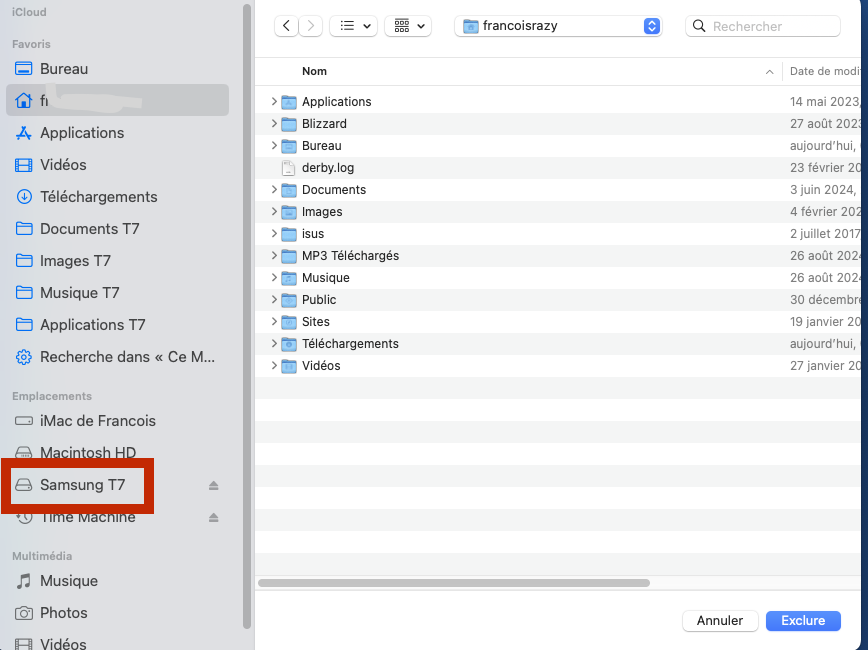Eject the Samsung T7 drive
This screenshot has height=650, width=868.
coord(213,486)
